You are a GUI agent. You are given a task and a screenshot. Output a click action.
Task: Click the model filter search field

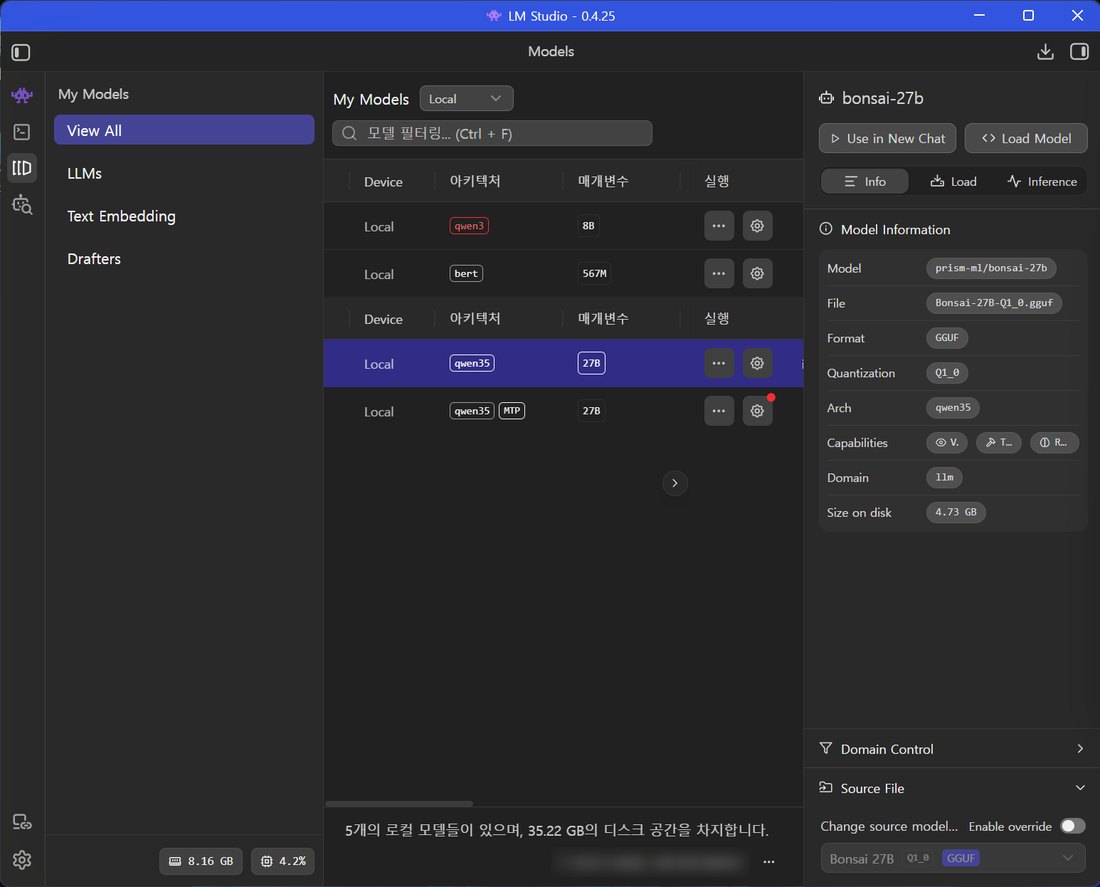[492, 133]
